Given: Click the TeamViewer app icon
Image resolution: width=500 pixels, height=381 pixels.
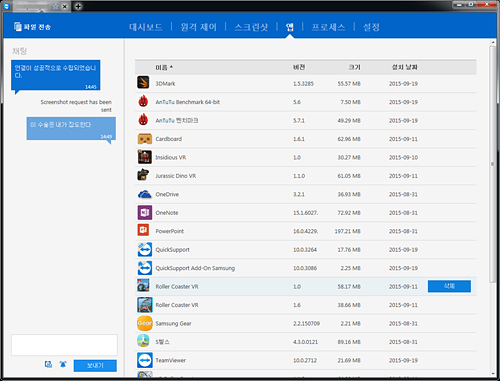Looking at the screenshot, I should coord(145,360).
